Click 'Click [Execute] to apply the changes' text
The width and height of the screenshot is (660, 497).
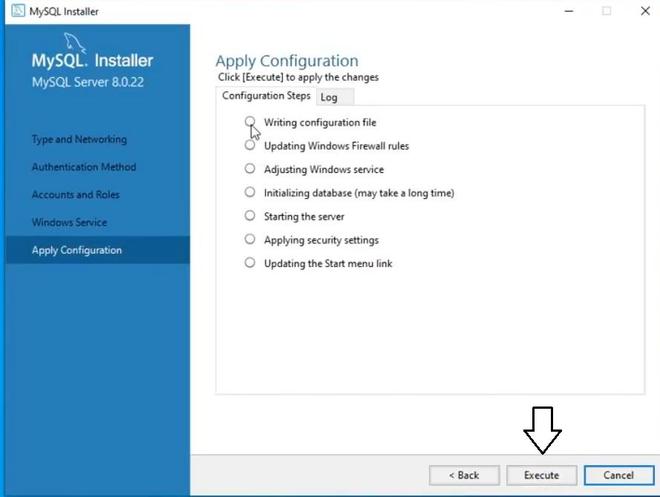coord(298,77)
